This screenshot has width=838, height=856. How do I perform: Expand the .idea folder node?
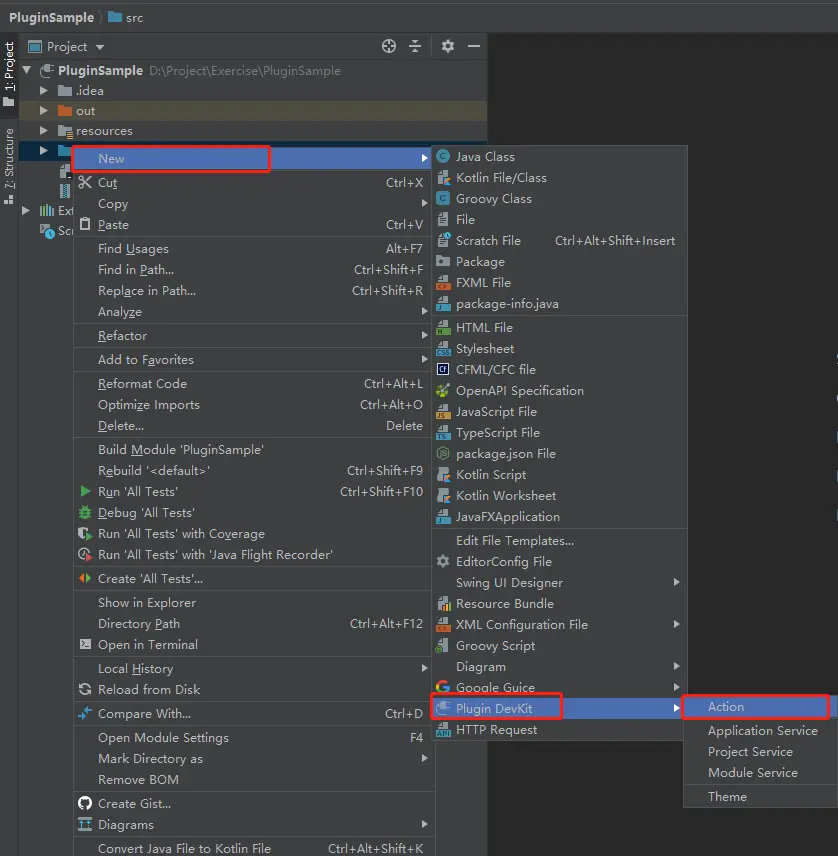44,91
